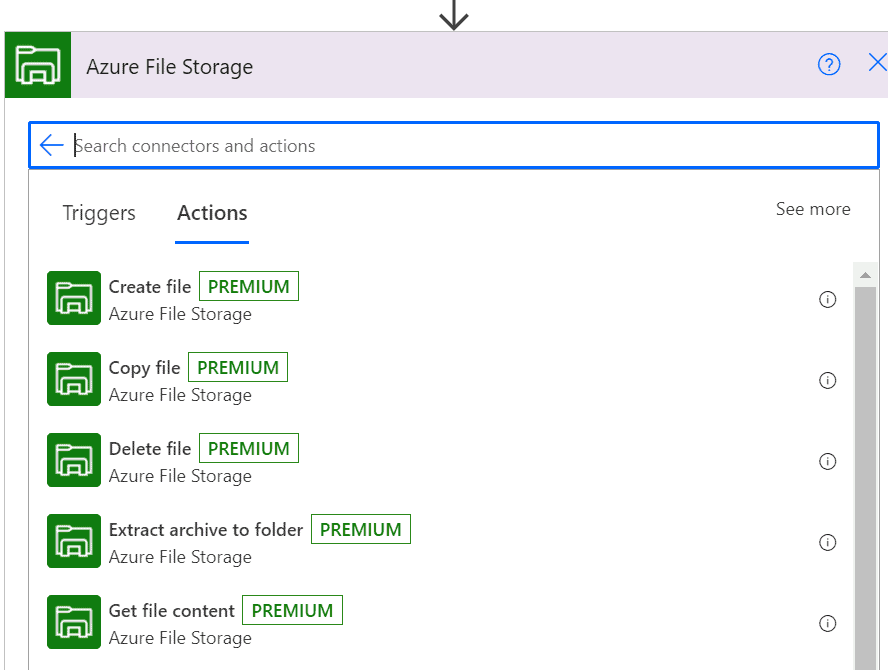888x670 pixels.
Task: Click the actions list scrollbar up arrow
Action: pyautogui.click(x=865, y=275)
